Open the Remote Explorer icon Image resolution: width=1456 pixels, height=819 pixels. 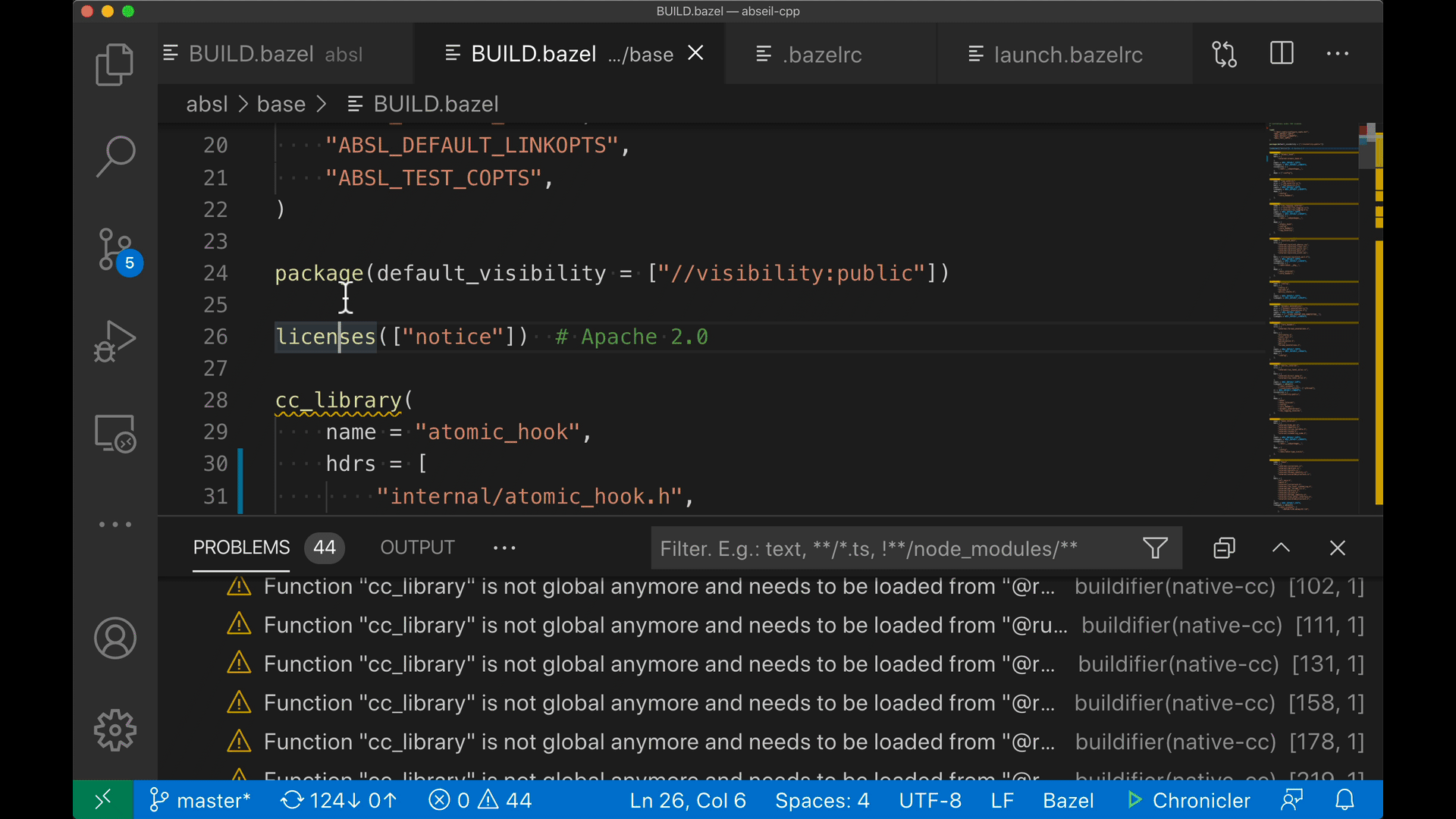pyautogui.click(x=115, y=433)
